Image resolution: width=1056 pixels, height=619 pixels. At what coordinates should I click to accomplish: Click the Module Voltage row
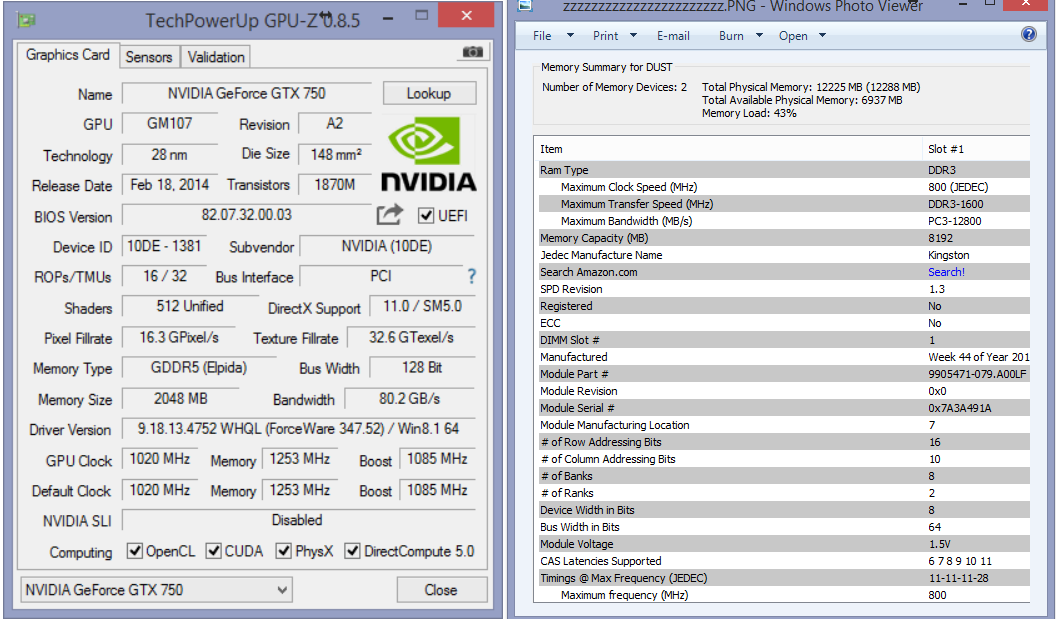click(784, 544)
